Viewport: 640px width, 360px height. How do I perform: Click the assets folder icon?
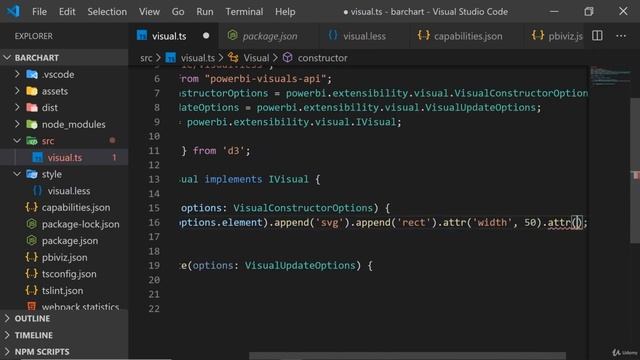click(32, 91)
